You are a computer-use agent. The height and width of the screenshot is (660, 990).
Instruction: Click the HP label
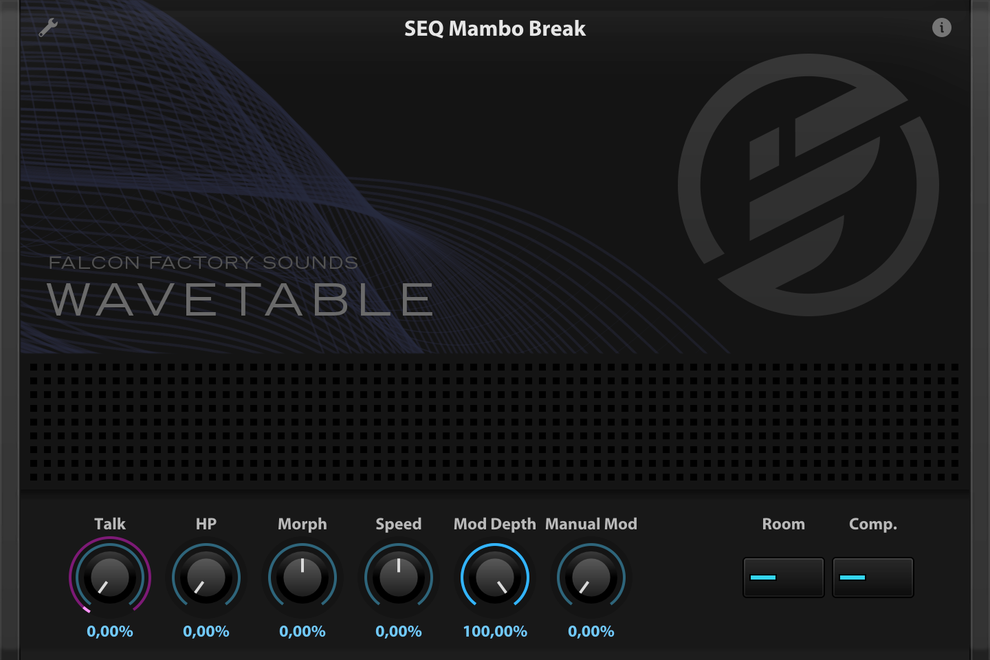(x=206, y=524)
